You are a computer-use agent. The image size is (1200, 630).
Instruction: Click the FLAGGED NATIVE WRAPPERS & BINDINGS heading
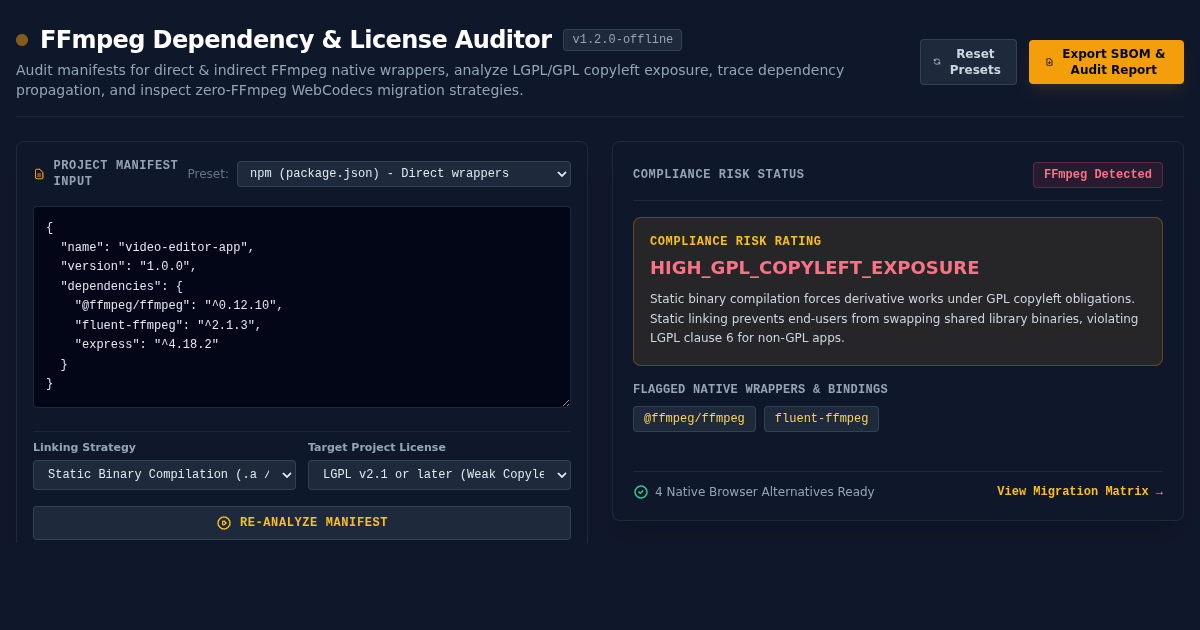[x=760, y=390]
